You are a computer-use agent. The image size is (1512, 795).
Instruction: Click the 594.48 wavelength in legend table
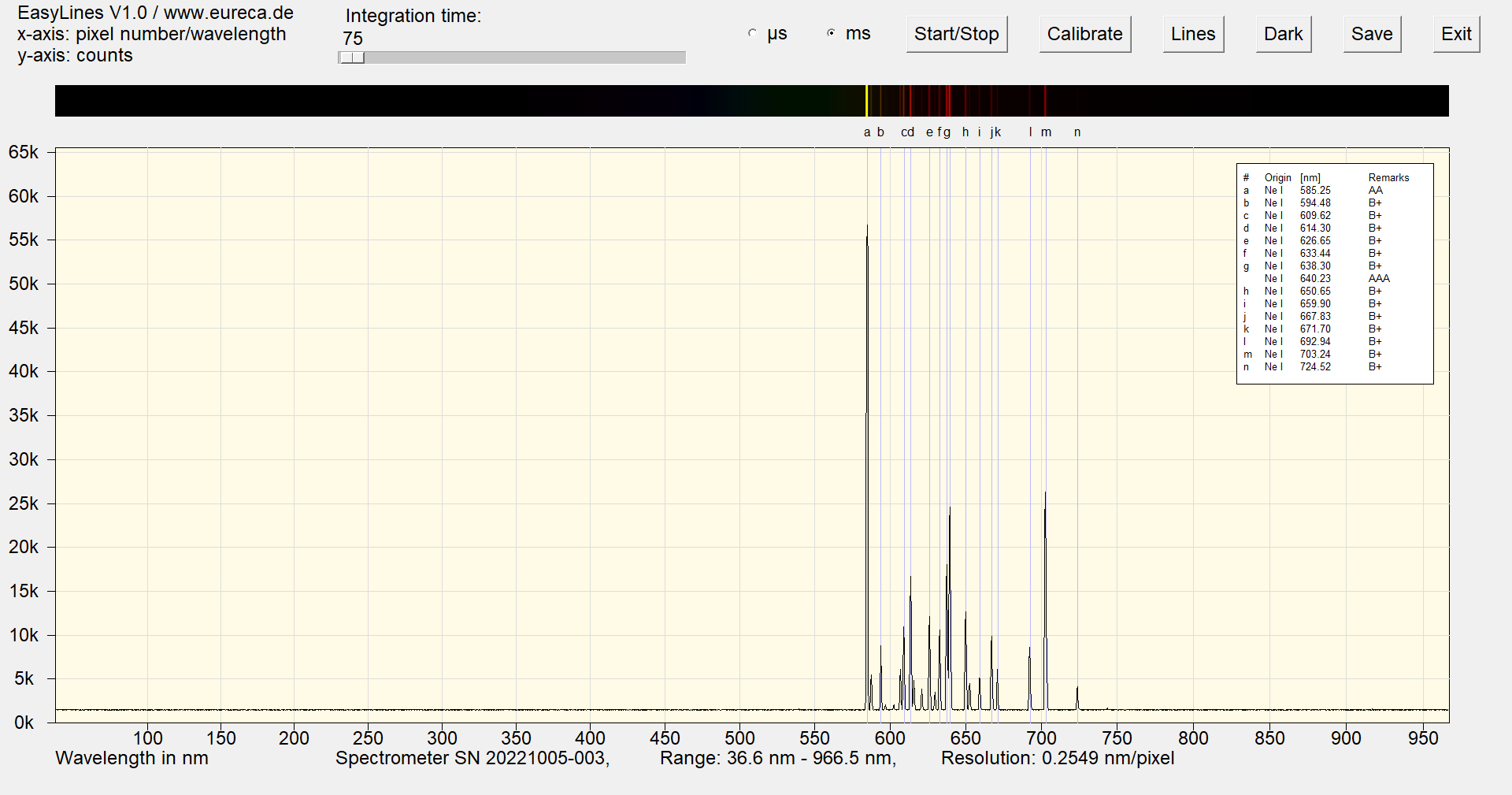click(1315, 203)
